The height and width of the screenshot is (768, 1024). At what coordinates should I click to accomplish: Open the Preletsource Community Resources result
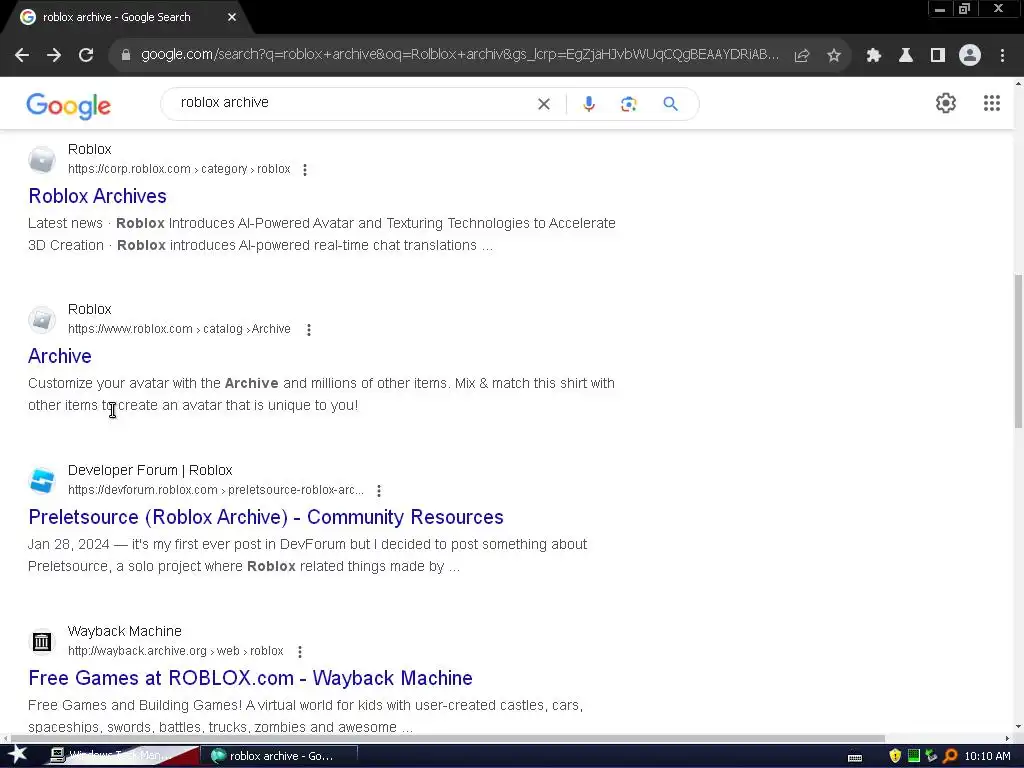(x=266, y=517)
